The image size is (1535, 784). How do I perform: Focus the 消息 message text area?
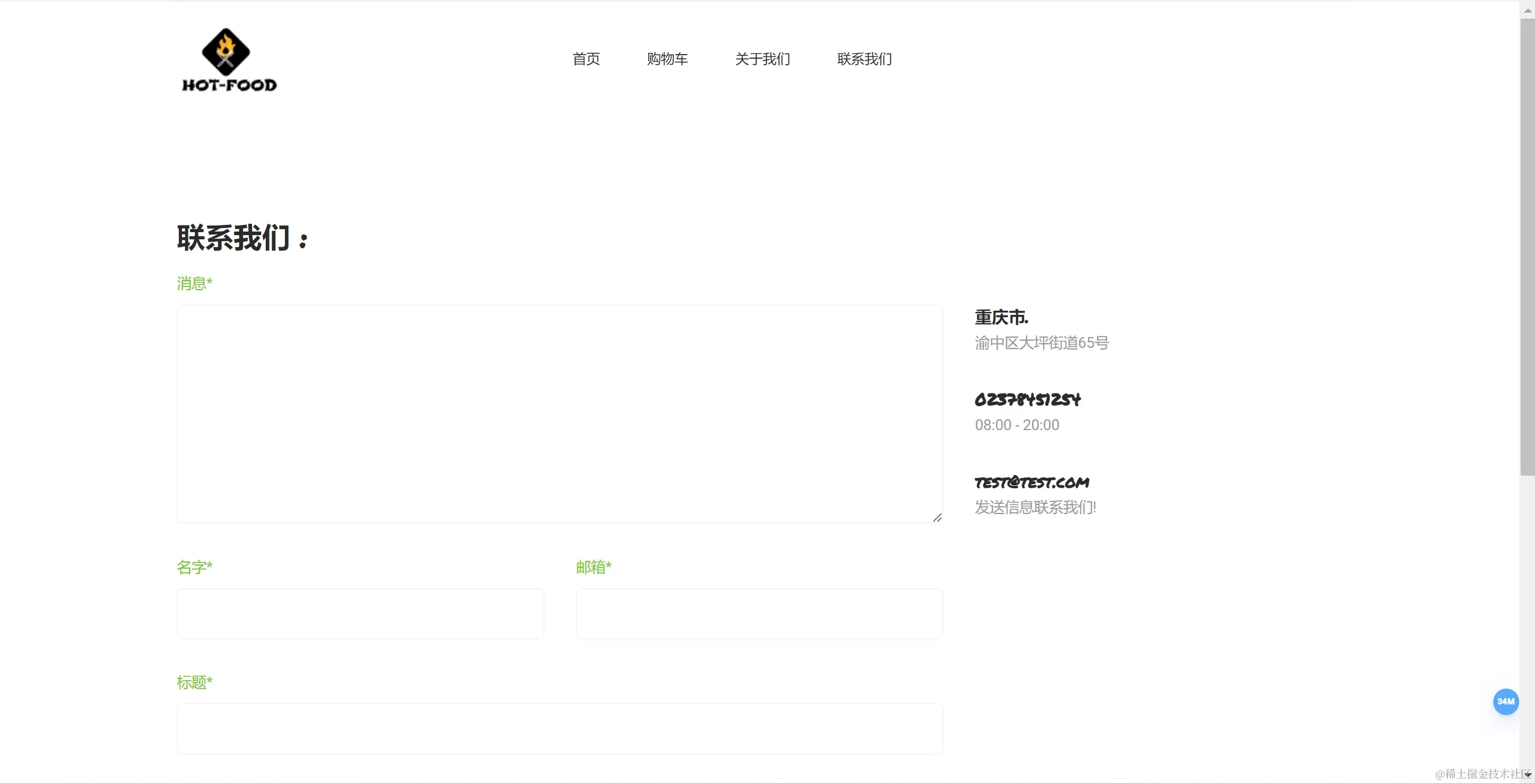[559, 413]
